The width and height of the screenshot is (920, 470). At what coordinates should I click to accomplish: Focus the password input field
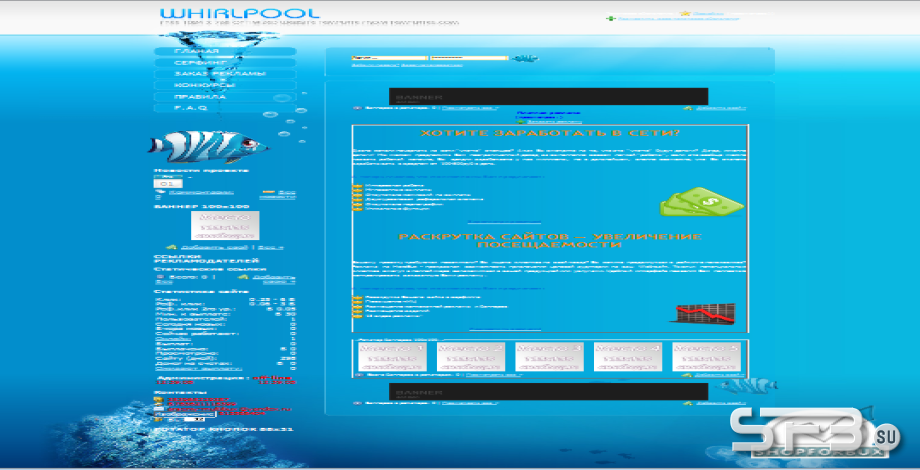(x=469, y=58)
